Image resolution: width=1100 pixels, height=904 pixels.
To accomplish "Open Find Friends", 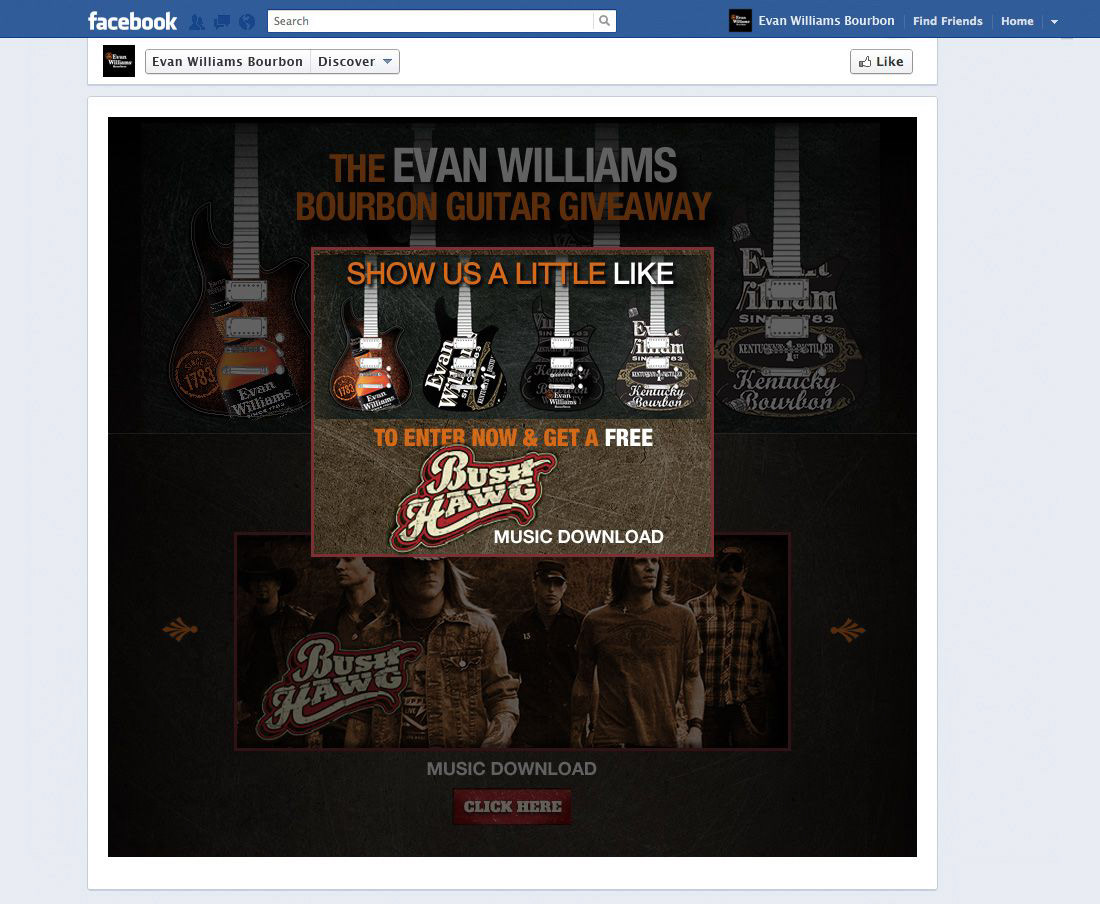I will coord(947,21).
